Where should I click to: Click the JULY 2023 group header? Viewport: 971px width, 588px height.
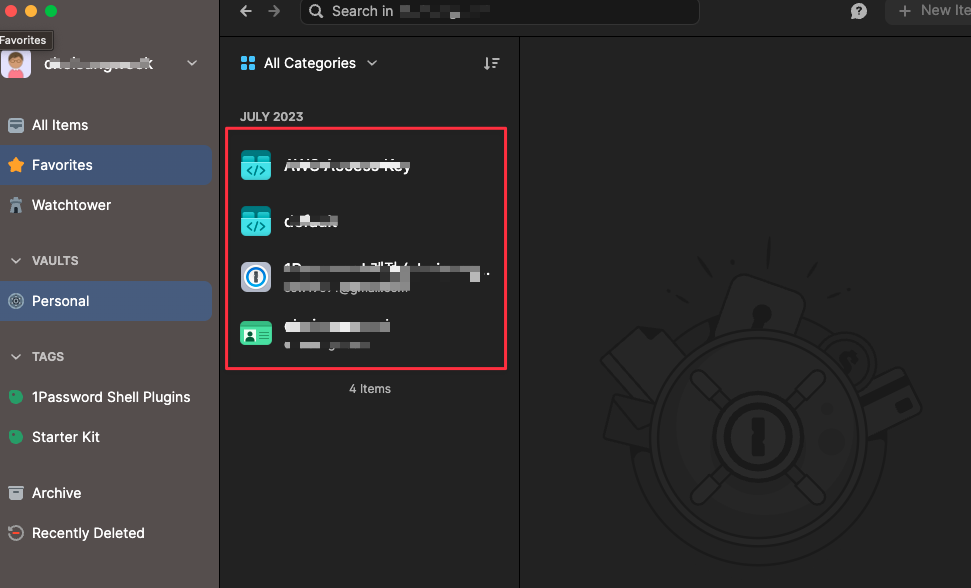click(271, 116)
